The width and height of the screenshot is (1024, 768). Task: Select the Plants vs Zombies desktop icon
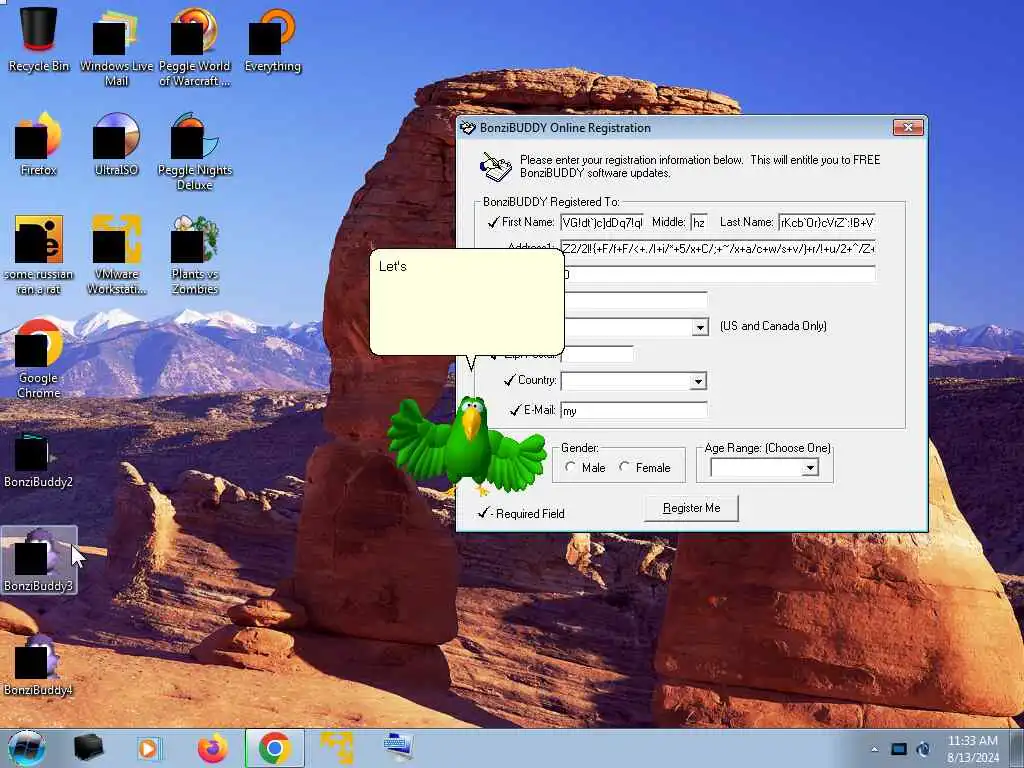click(195, 255)
